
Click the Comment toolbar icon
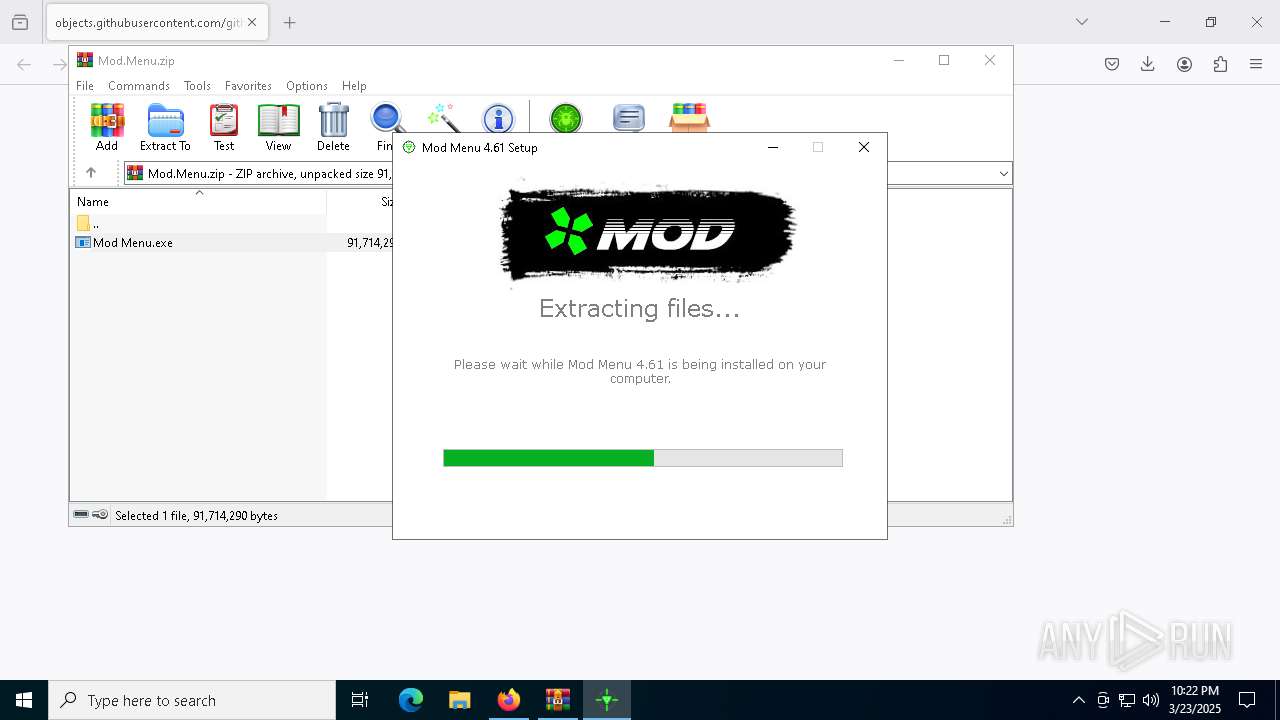[628, 118]
